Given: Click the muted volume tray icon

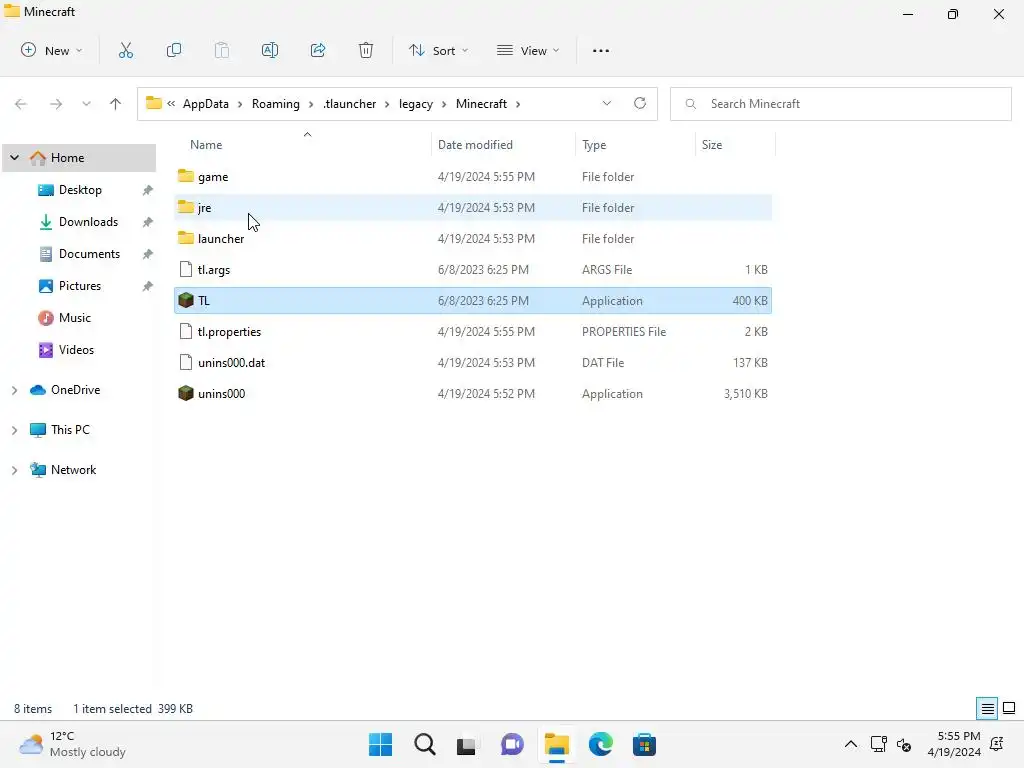Looking at the screenshot, I should [x=904, y=744].
